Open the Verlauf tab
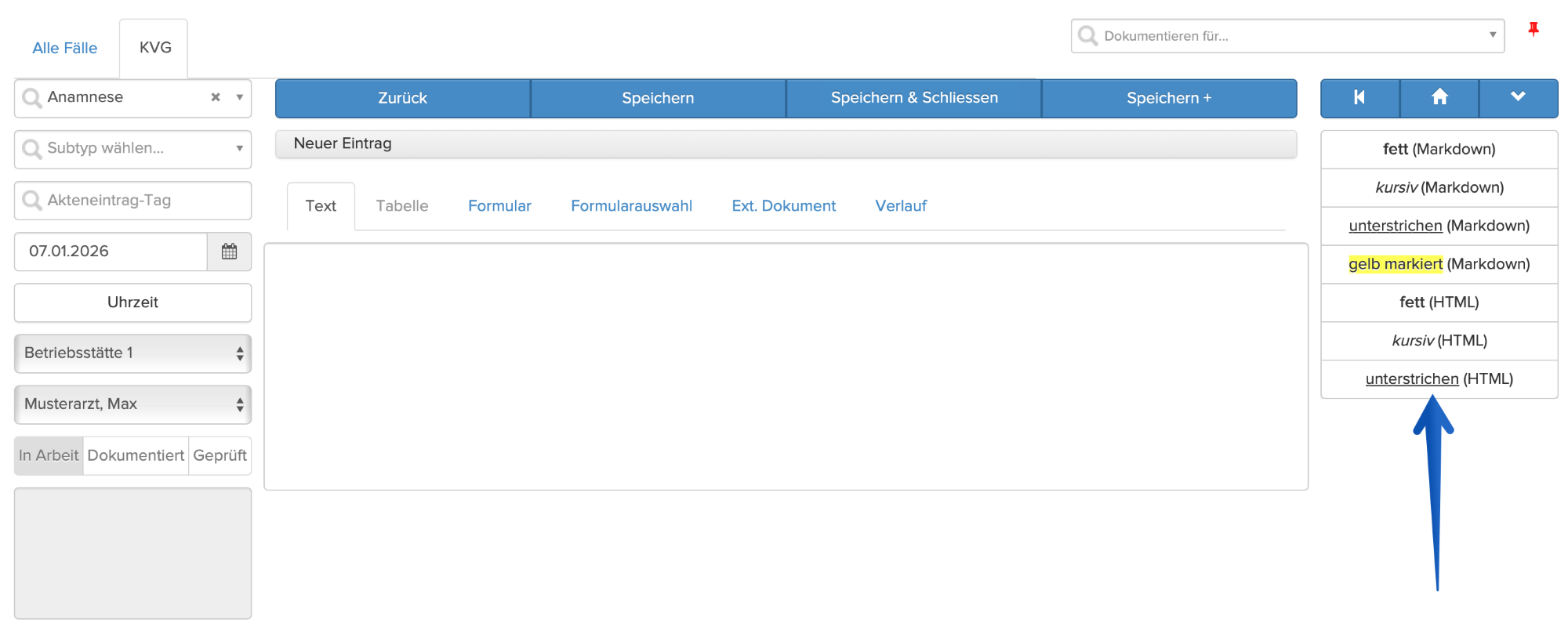 (x=901, y=206)
